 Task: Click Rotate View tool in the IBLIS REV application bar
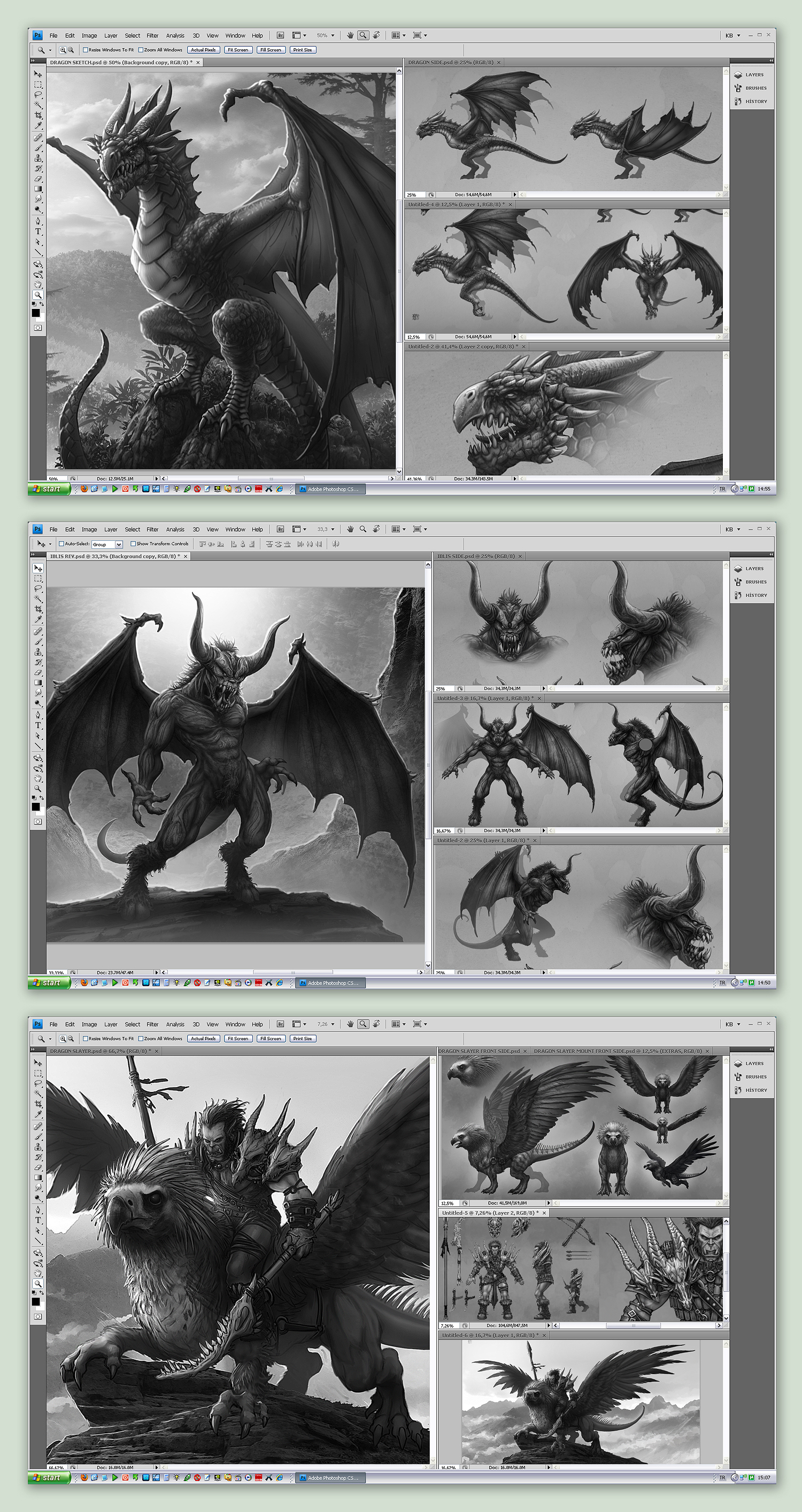click(376, 529)
